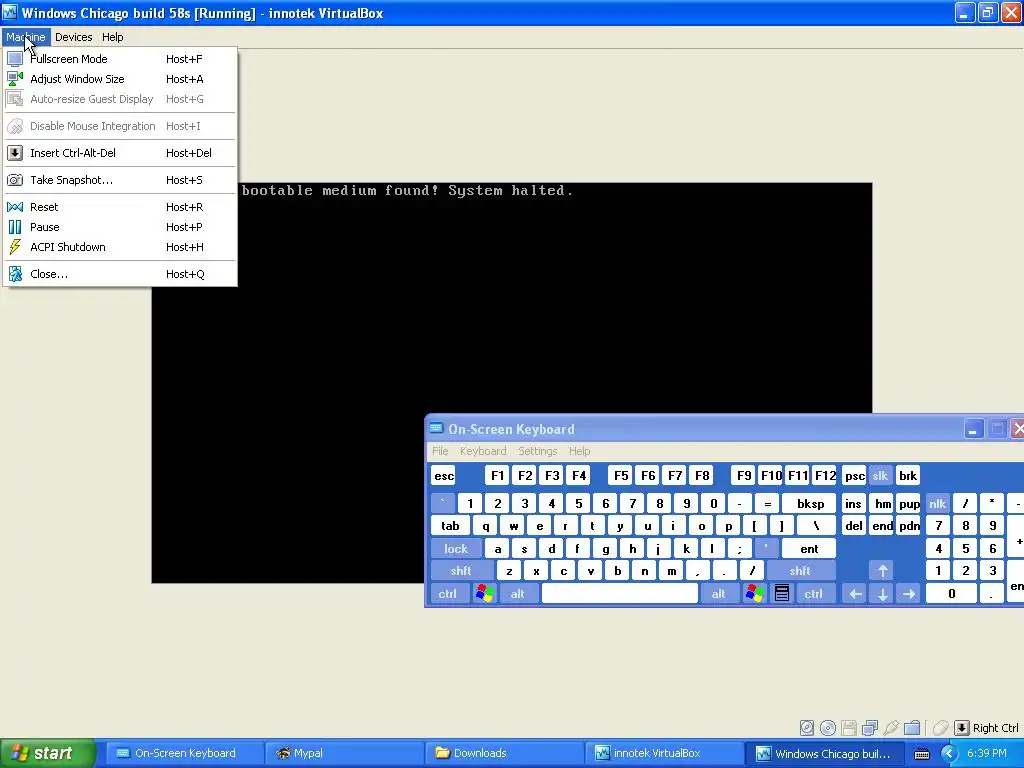
Task: Choose Adjust Window Size menu entry
Action: [x=120, y=79]
